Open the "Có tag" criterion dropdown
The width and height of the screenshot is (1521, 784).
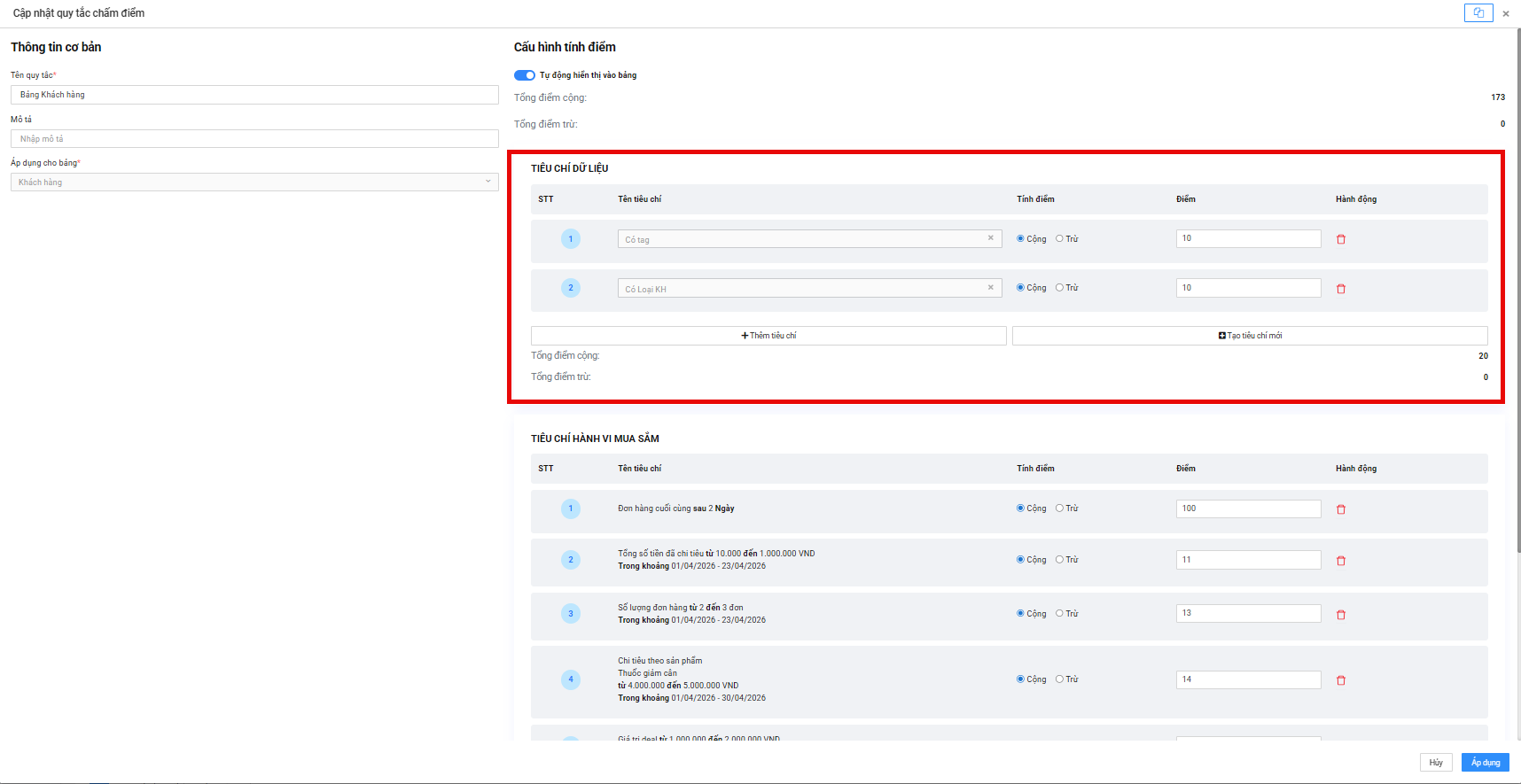809,239
